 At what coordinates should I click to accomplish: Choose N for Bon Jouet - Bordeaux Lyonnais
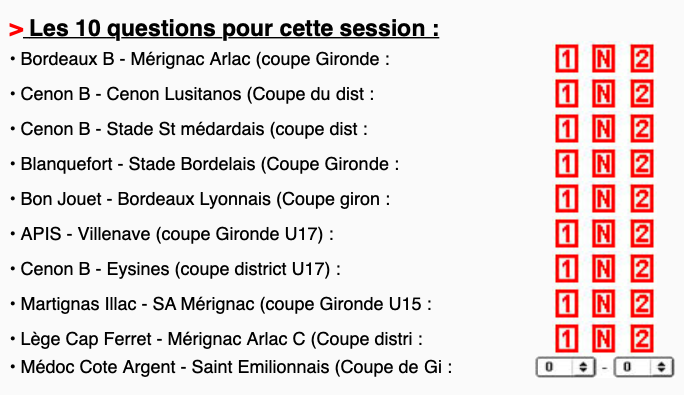pos(603,199)
